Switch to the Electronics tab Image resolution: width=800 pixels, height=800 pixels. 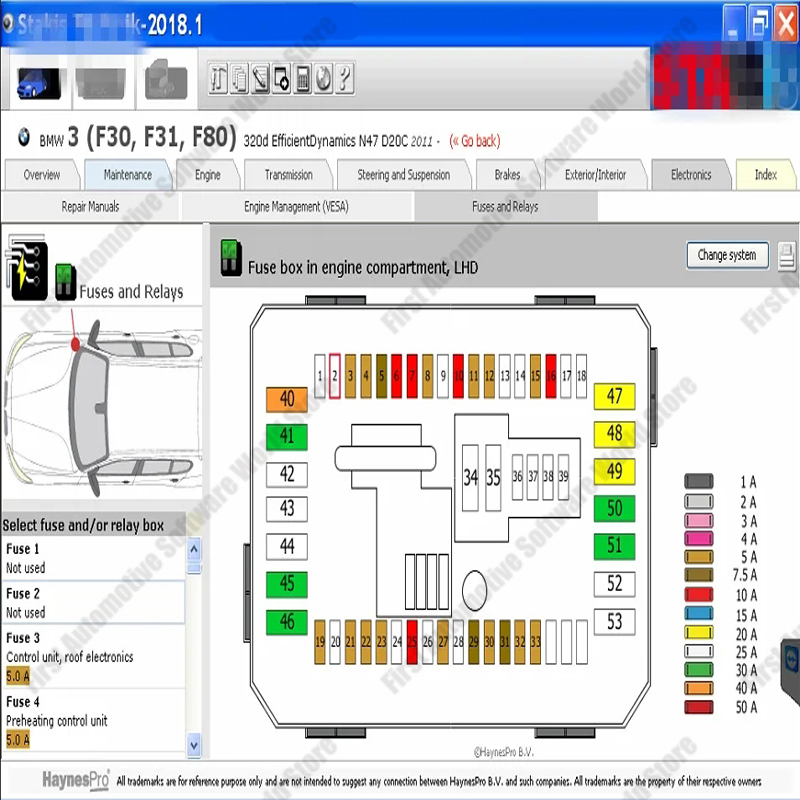click(x=690, y=174)
